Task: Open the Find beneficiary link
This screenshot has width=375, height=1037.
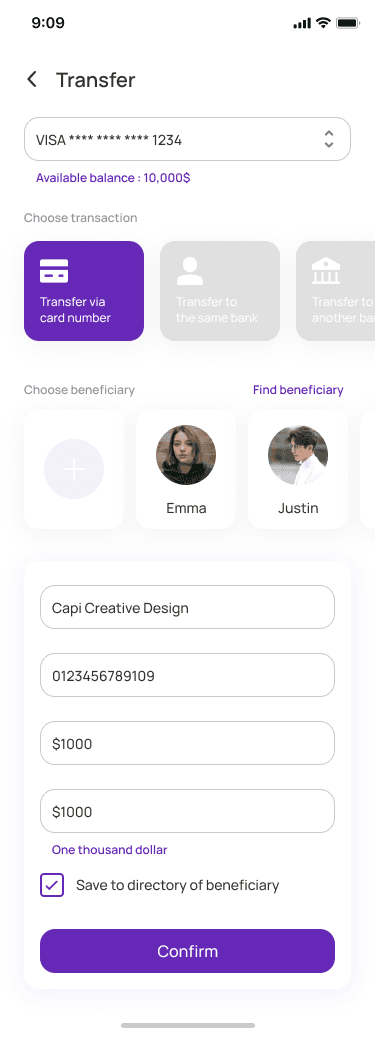Action: tap(298, 390)
